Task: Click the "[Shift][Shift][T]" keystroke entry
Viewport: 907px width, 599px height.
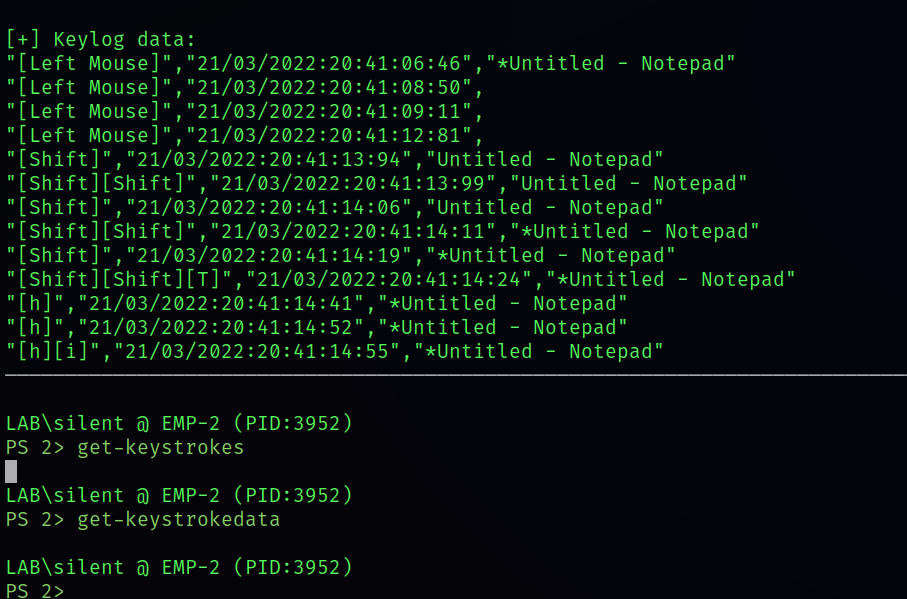Action: pyautogui.click(x=125, y=280)
